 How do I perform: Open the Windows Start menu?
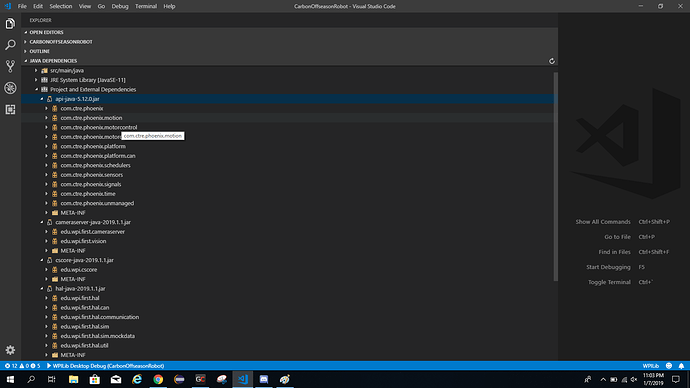coord(10,379)
